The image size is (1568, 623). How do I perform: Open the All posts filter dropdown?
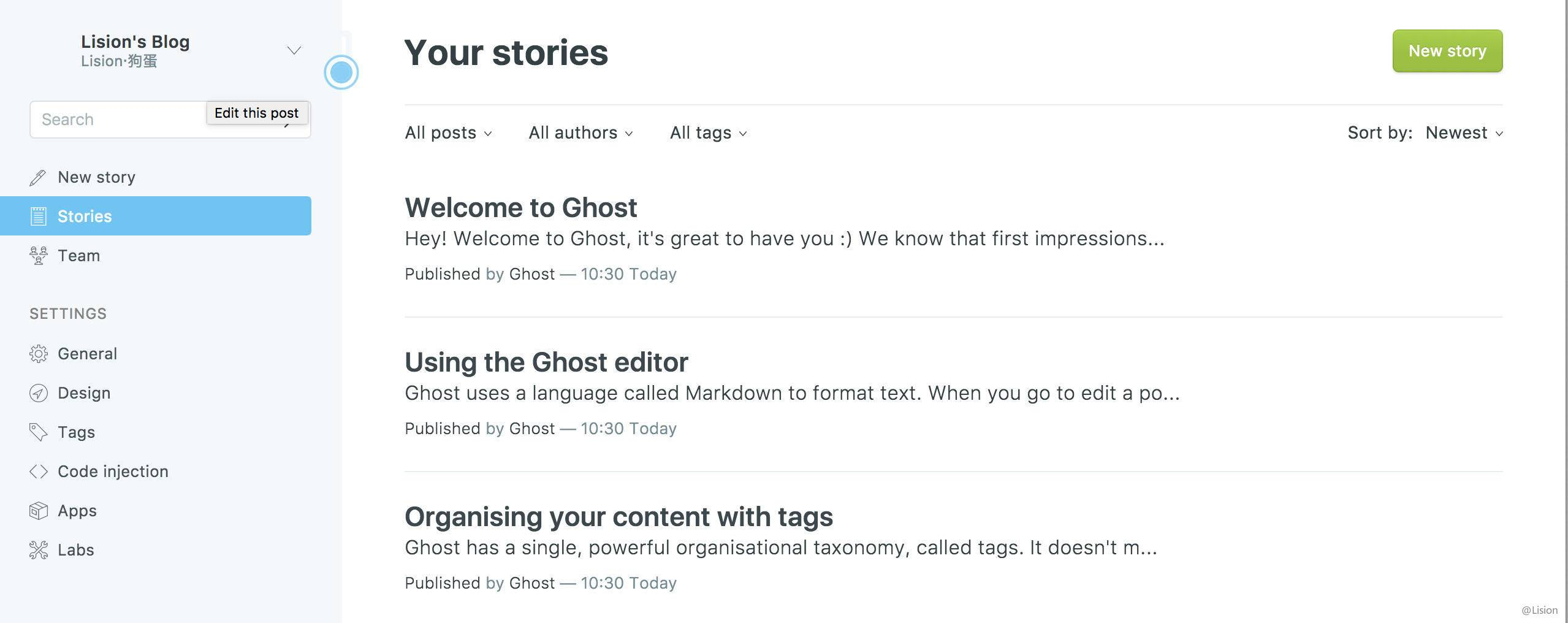point(448,133)
